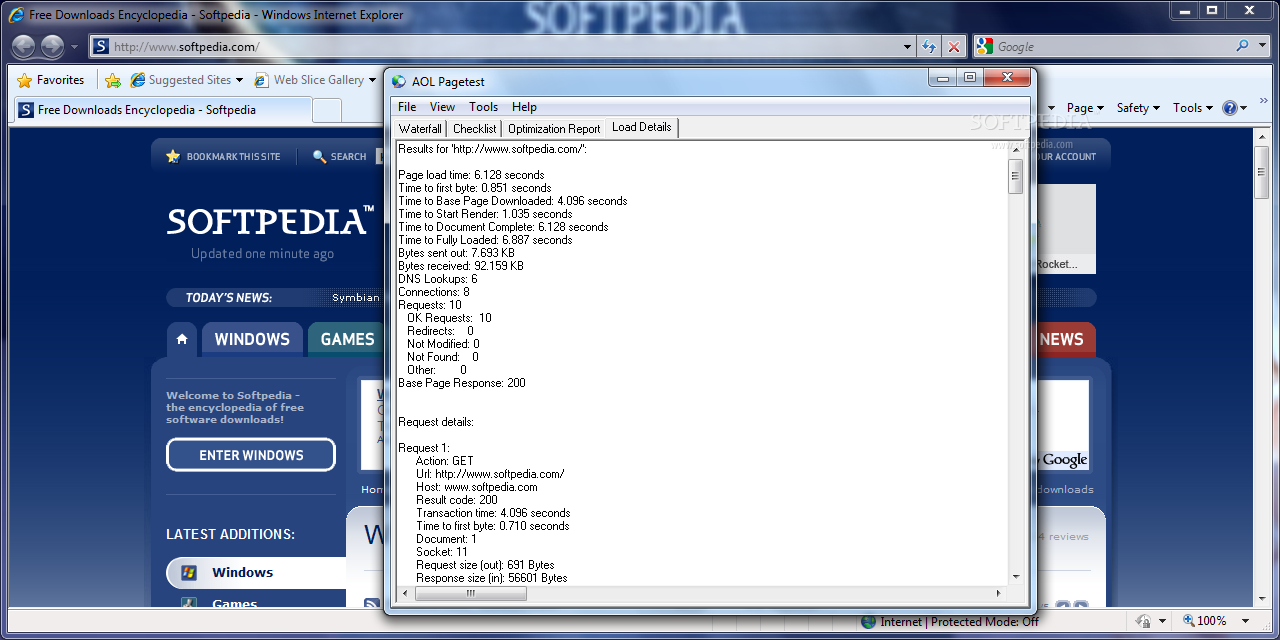Click the 'DNS Lookups: 6' line
Viewport: 1280px width, 640px height.
[x=438, y=279]
